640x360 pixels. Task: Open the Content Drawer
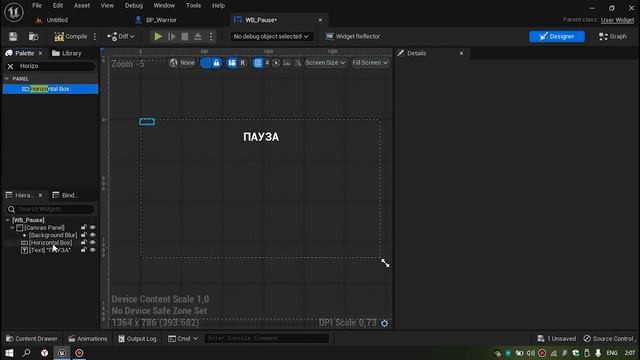[31, 338]
